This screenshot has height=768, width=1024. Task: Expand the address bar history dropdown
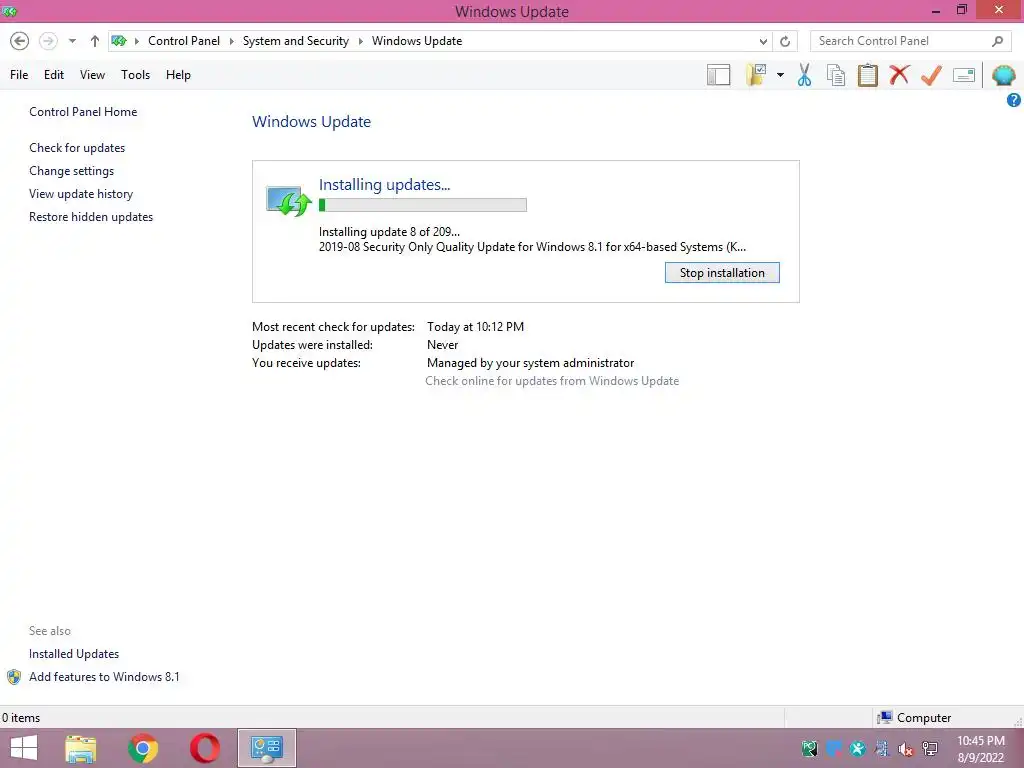click(x=763, y=41)
